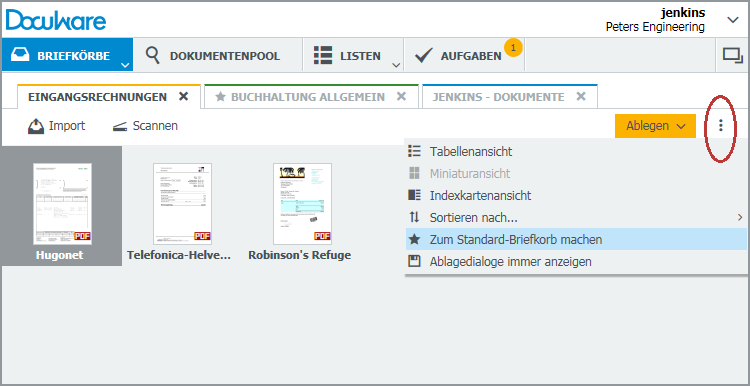Screen dimensions: 750x386
Task: Click the jenkins user name
Action: point(683,12)
